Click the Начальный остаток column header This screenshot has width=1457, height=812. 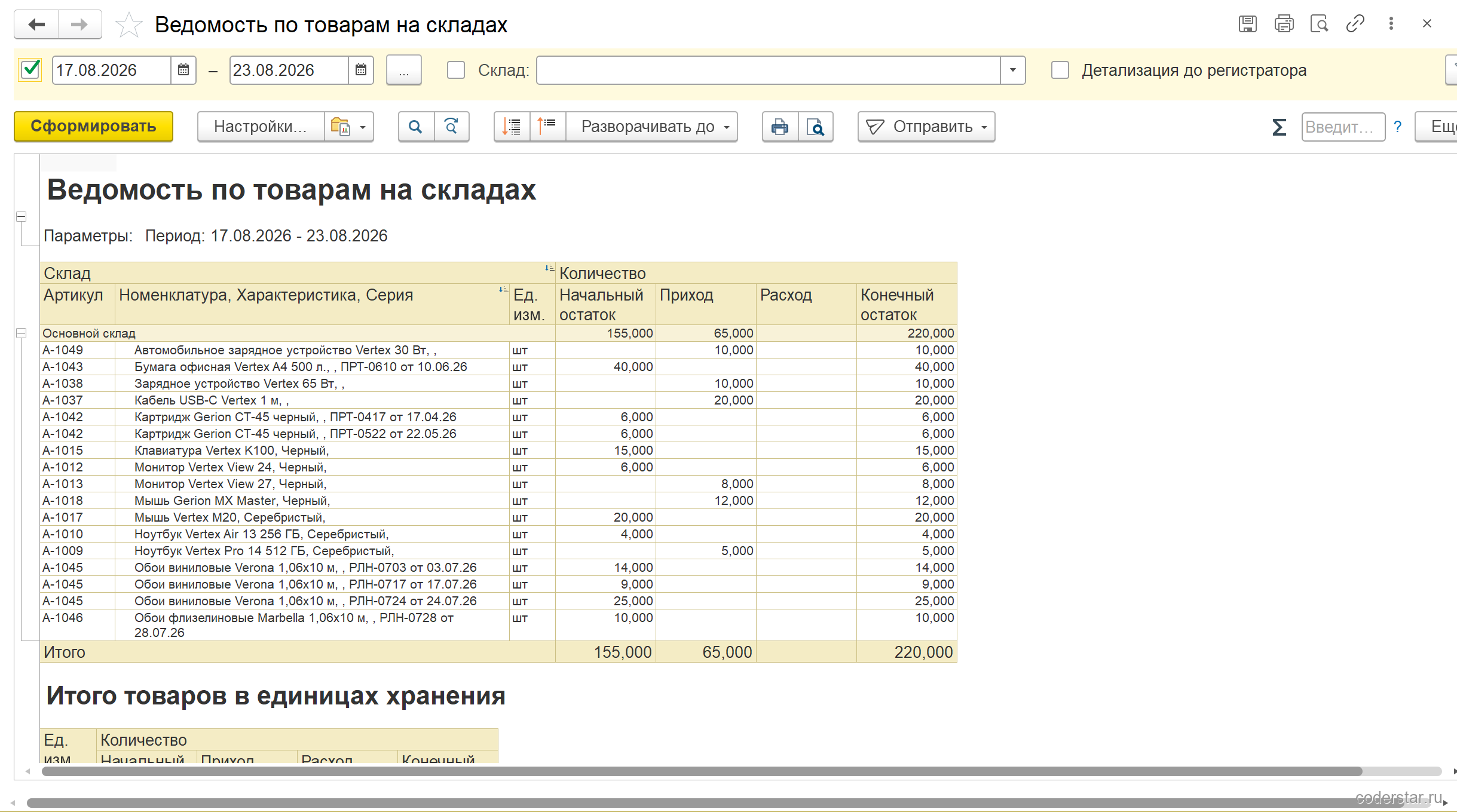605,304
